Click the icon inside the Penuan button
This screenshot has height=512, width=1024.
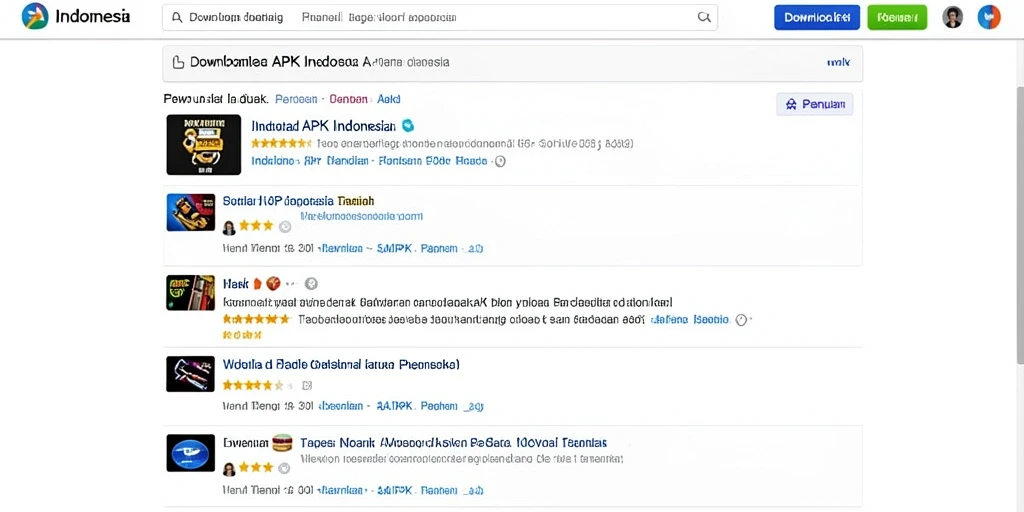coord(791,104)
